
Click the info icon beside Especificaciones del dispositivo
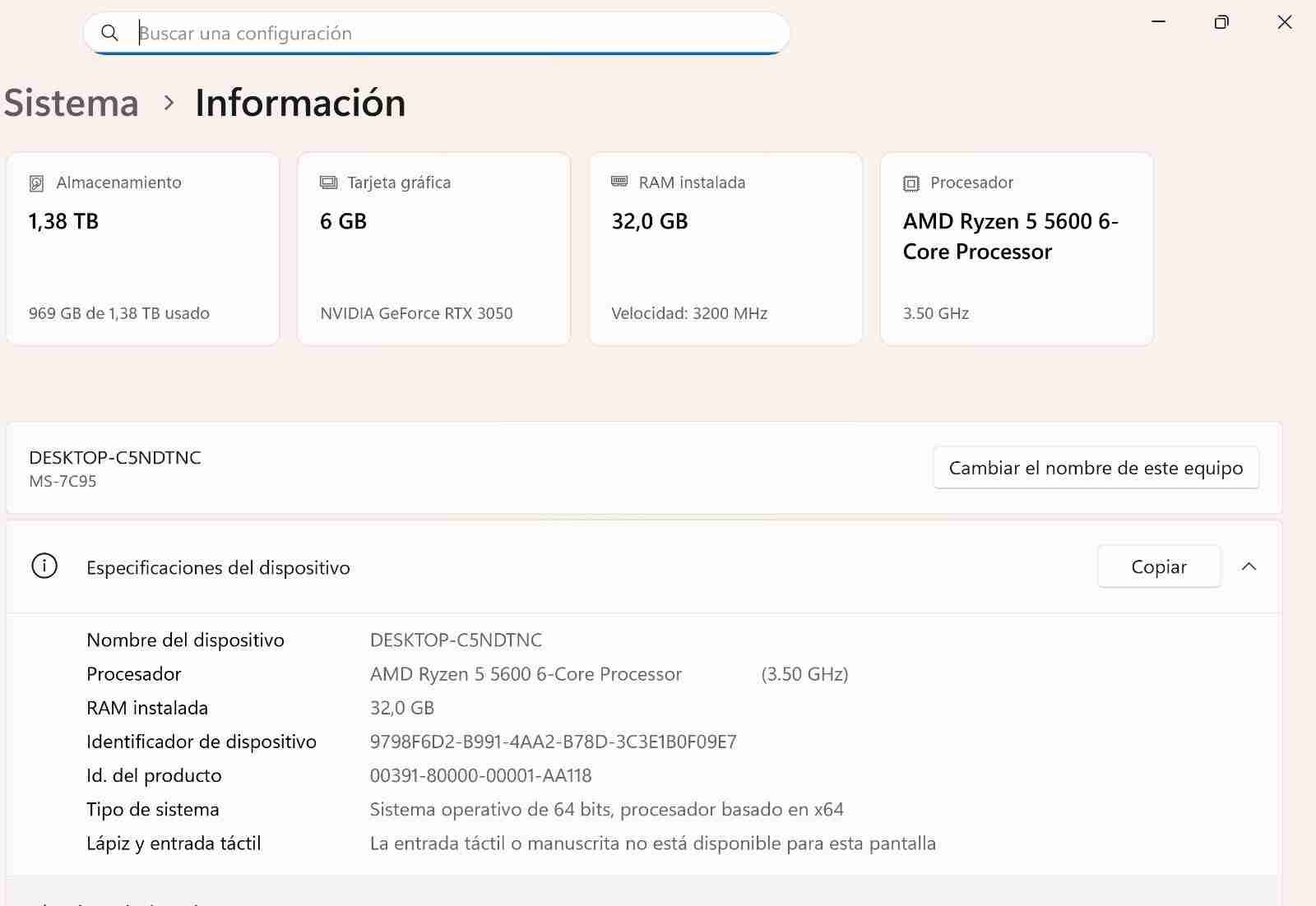tap(44, 566)
